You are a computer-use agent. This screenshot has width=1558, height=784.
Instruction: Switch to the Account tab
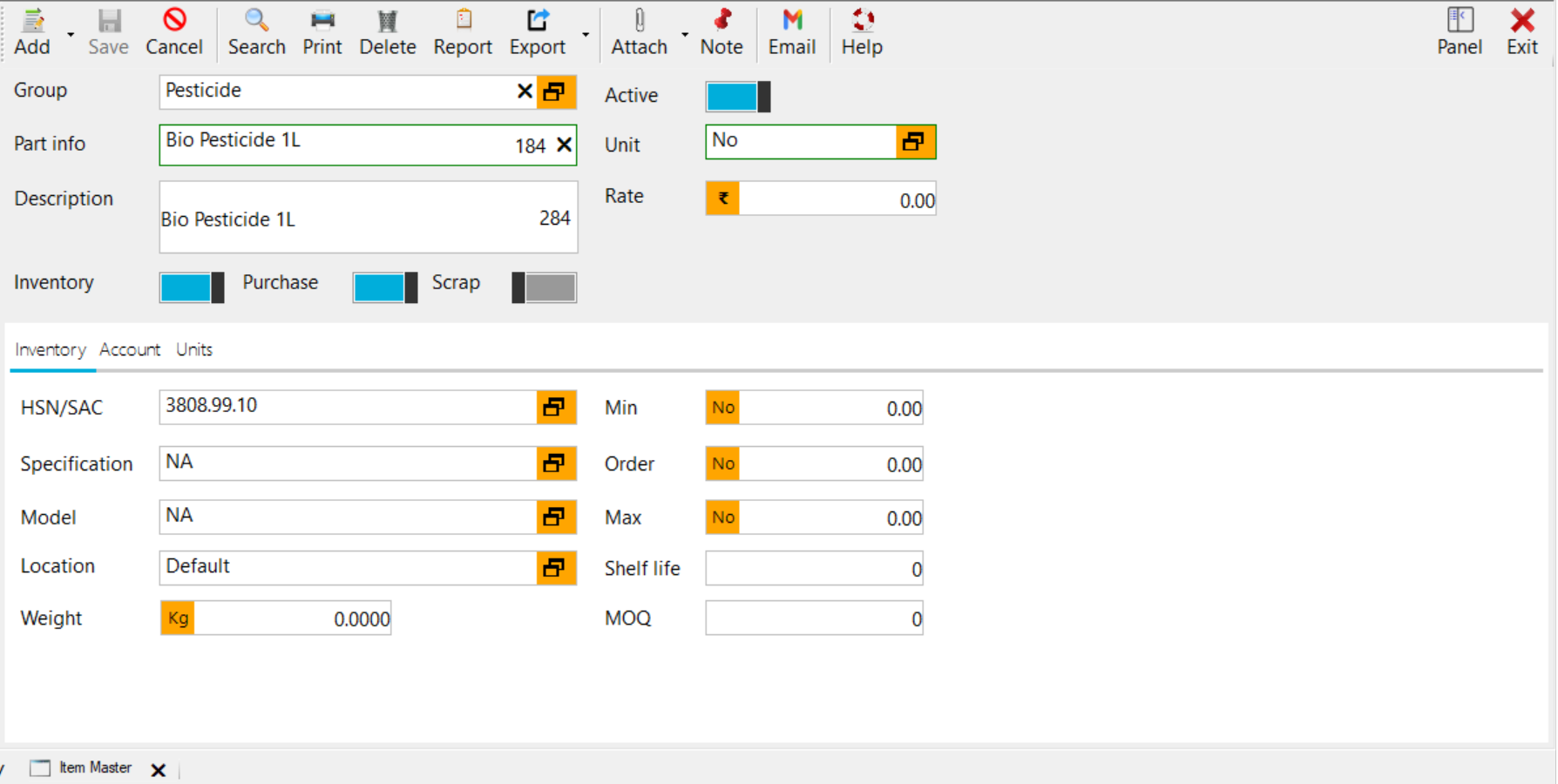tap(129, 349)
